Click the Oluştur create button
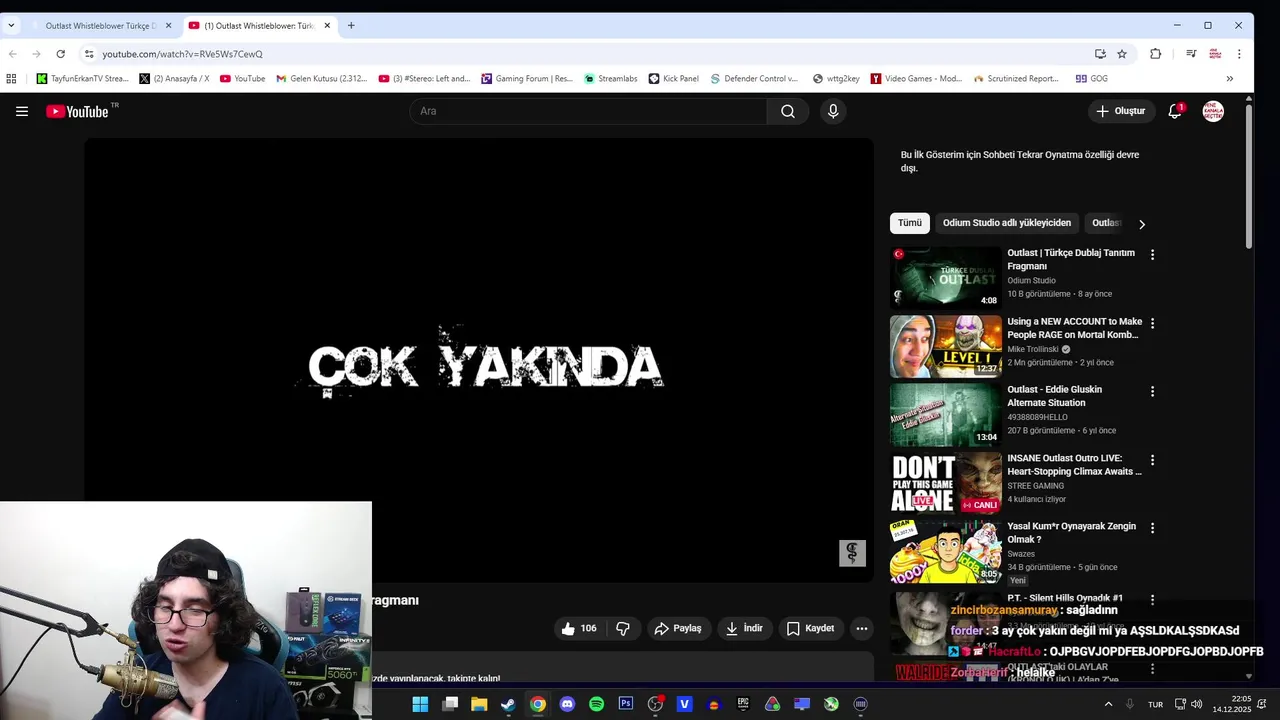1280x720 pixels. coord(1121,111)
